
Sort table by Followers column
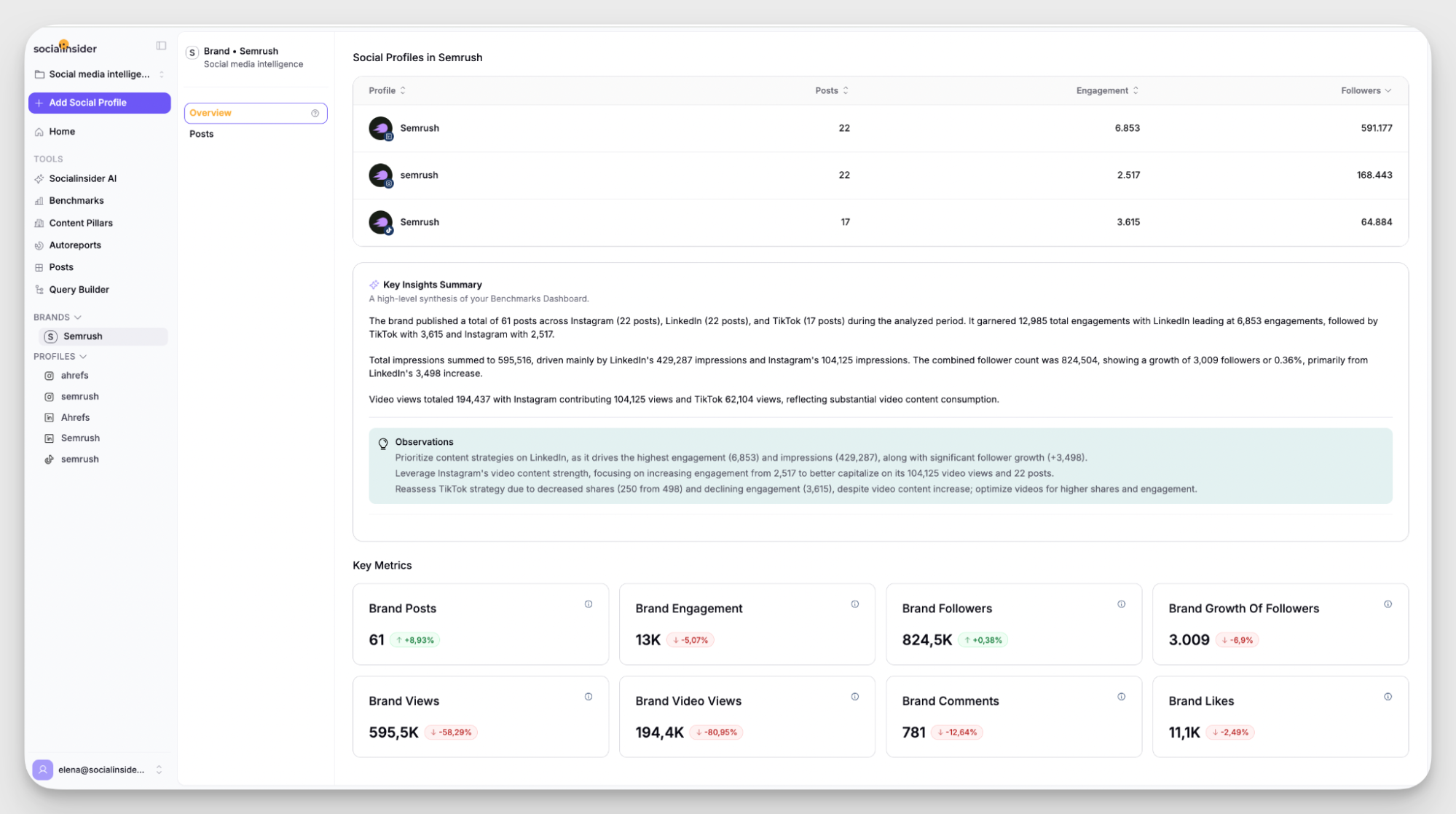[x=1366, y=91]
